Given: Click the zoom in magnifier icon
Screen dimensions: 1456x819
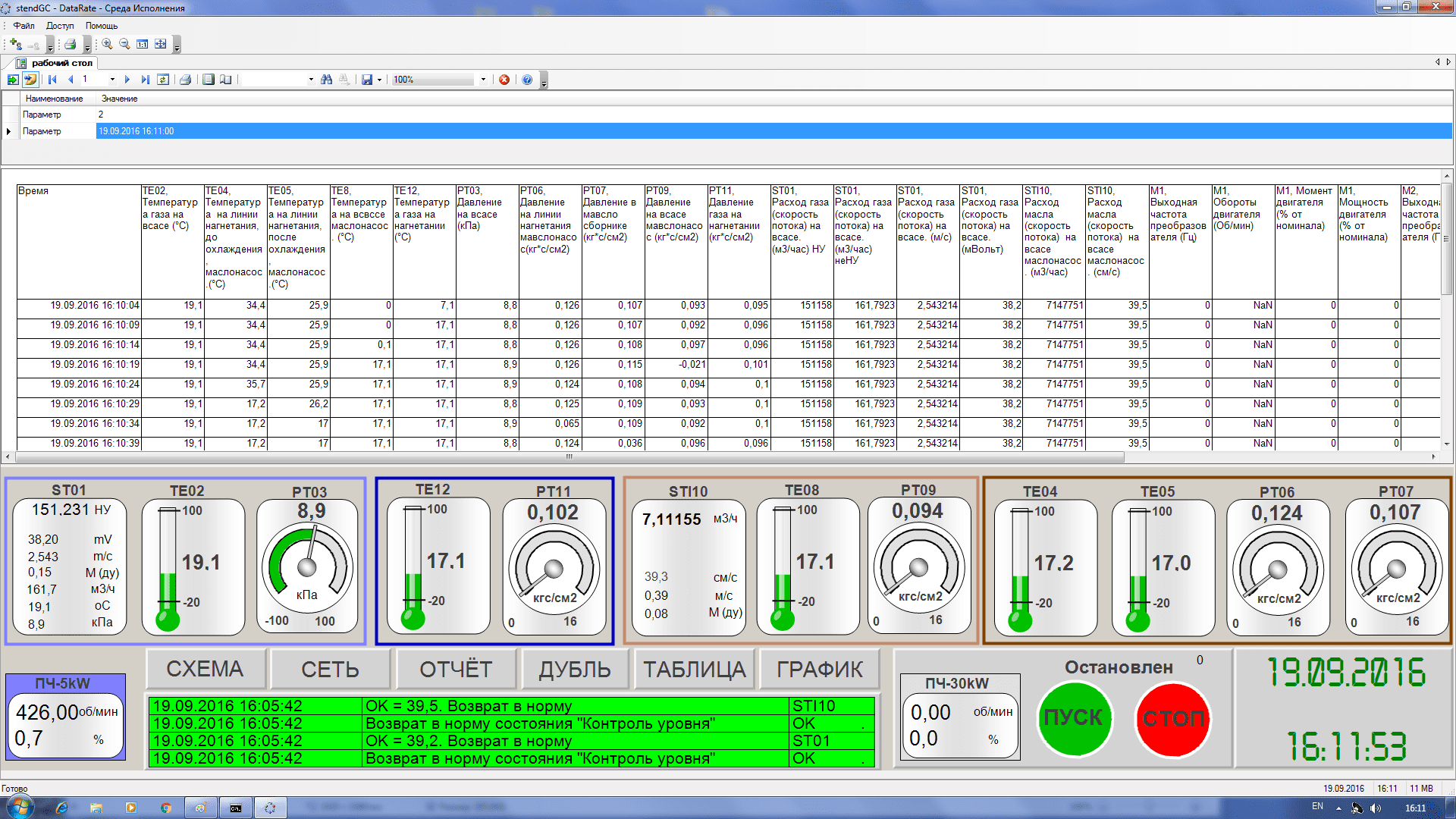Looking at the screenshot, I should (x=107, y=44).
